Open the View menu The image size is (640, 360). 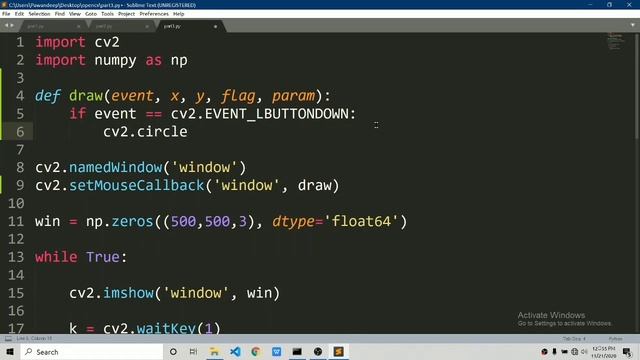tap(75, 14)
